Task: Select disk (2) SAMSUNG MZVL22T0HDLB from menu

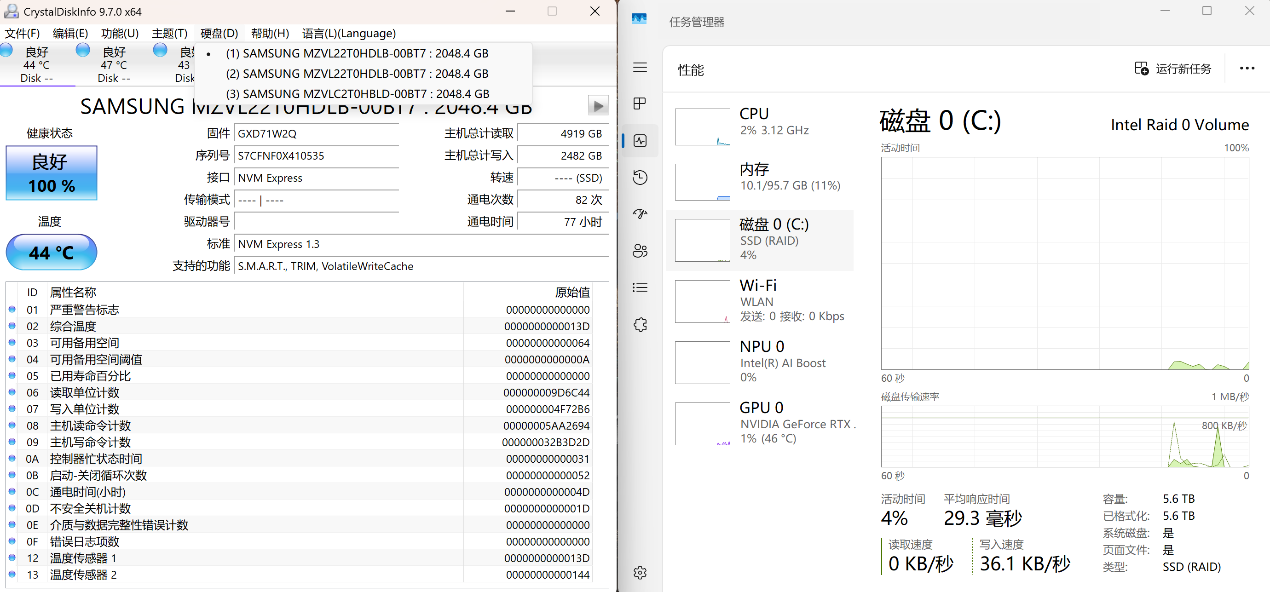Action: pos(357,73)
